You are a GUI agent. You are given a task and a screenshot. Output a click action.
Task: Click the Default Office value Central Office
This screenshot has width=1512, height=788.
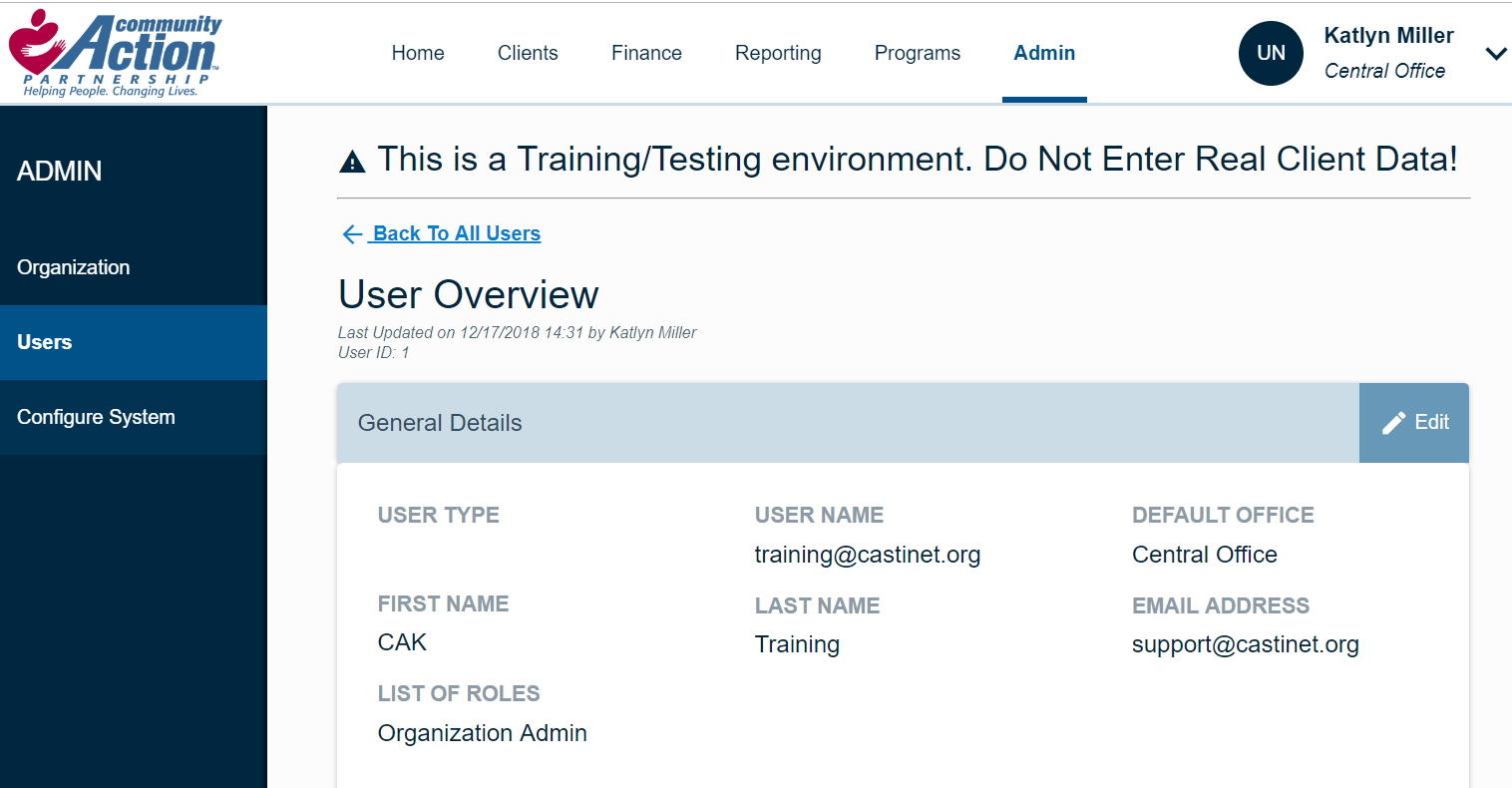click(x=1204, y=555)
